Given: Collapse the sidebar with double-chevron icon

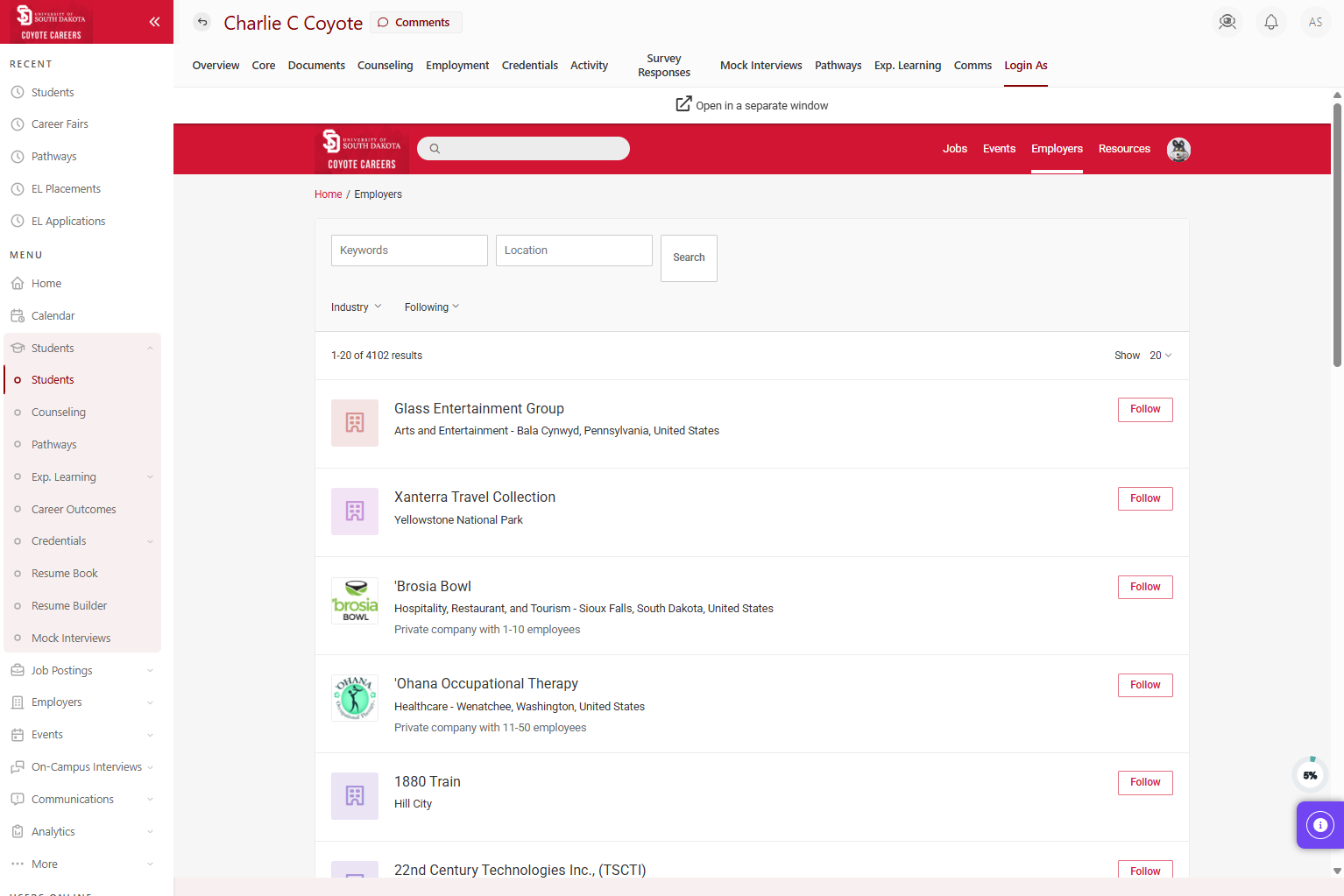Looking at the screenshot, I should pos(154,22).
